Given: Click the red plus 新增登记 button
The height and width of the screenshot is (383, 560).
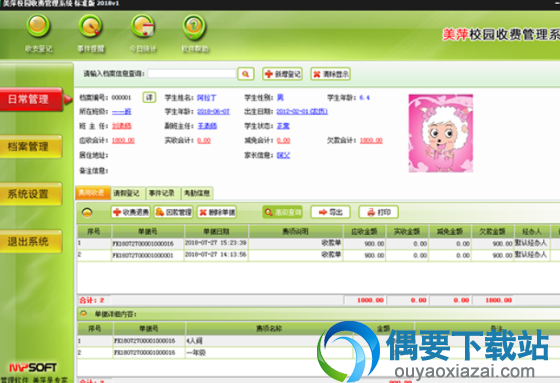Looking at the screenshot, I should click(x=282, y=74).
